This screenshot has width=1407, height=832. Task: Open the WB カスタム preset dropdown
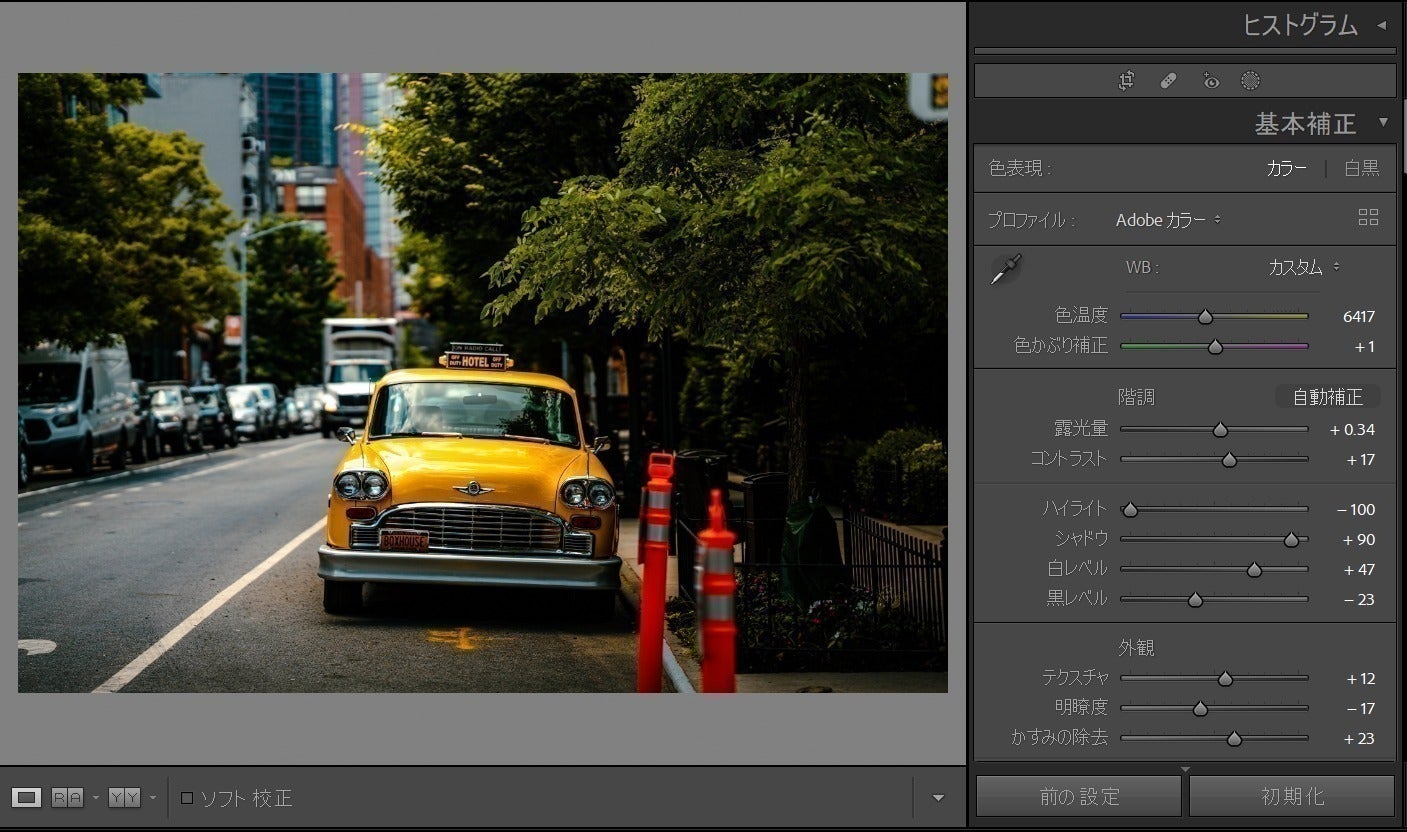[1303, 267]
